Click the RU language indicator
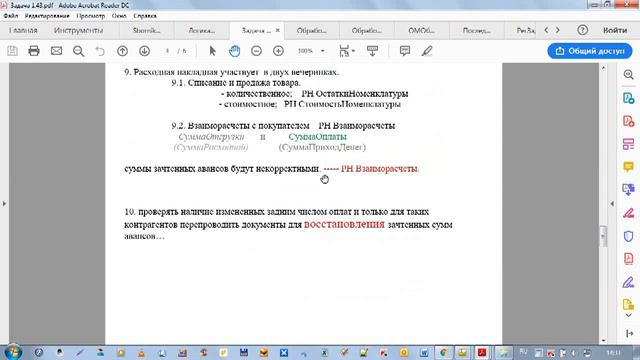The image size is (640, 360). tap(523, 352)
